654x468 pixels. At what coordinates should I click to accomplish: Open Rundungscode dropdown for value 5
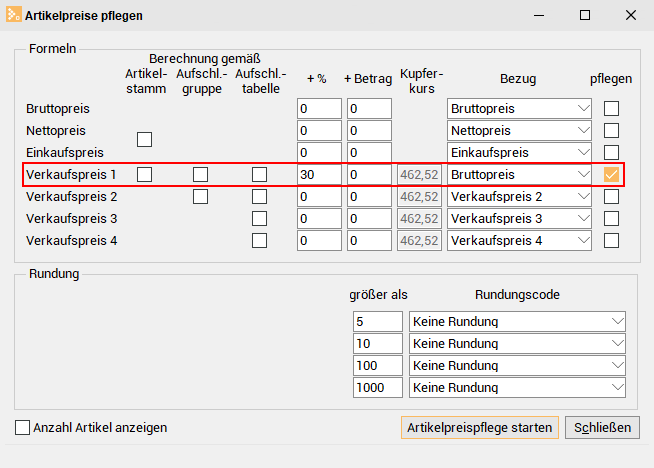coord(517,322)
